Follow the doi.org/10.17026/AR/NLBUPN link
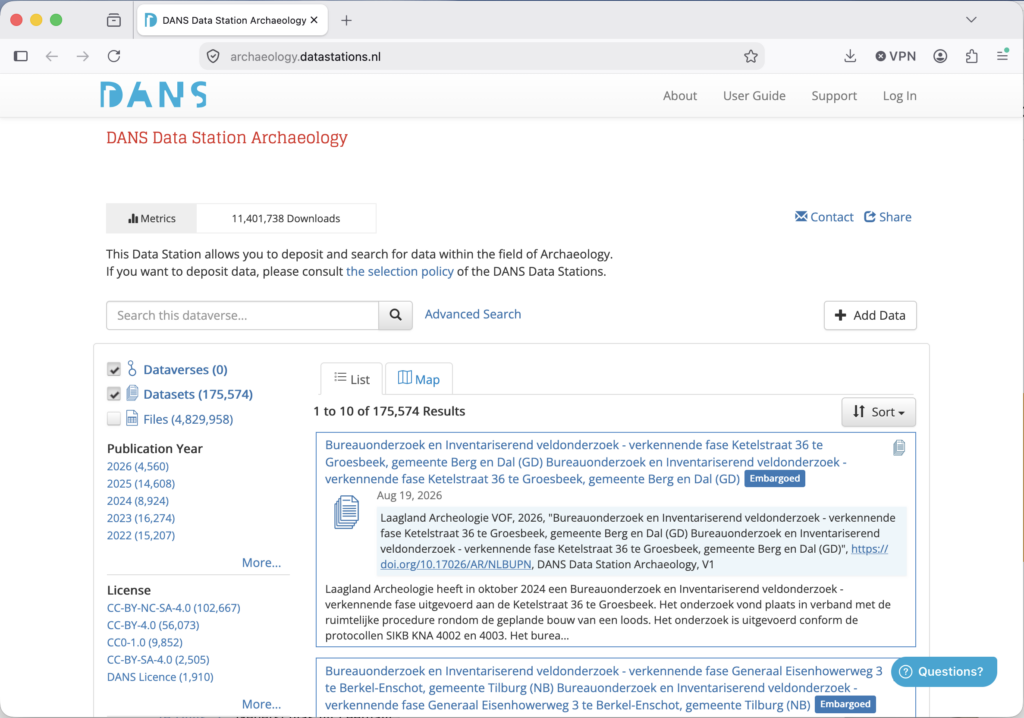Screen dimensions: 1024x718 (x=455, y=564)
